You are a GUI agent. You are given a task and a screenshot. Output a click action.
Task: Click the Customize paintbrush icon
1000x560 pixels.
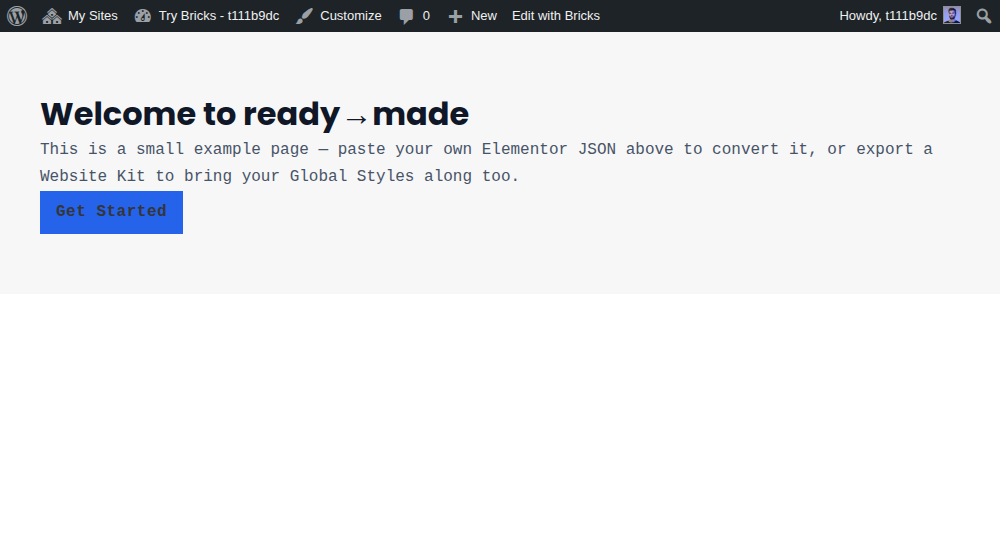[x=304, y=16]
